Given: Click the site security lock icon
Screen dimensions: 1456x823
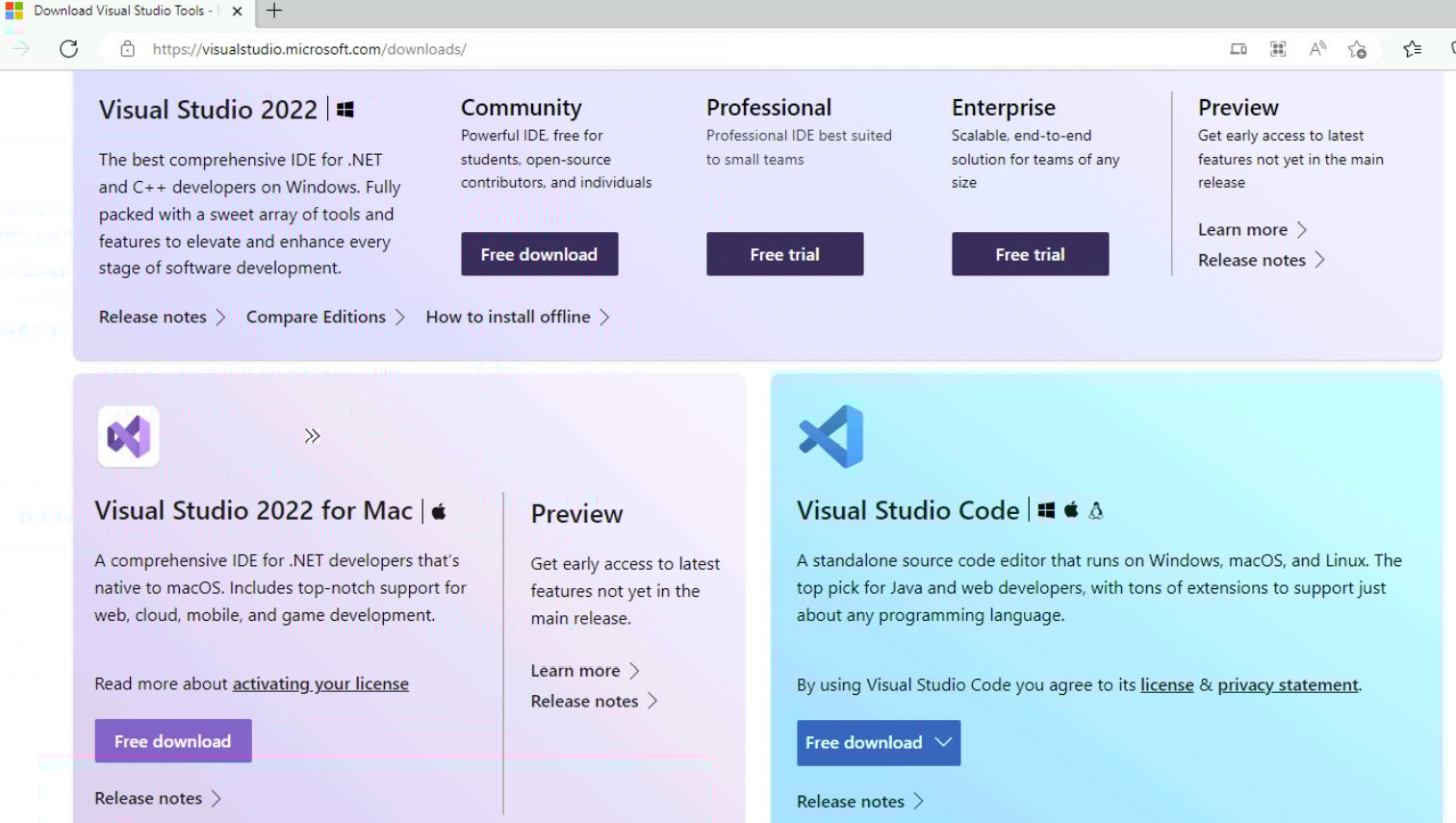Looking at the screenshot, I should [127, 49].
